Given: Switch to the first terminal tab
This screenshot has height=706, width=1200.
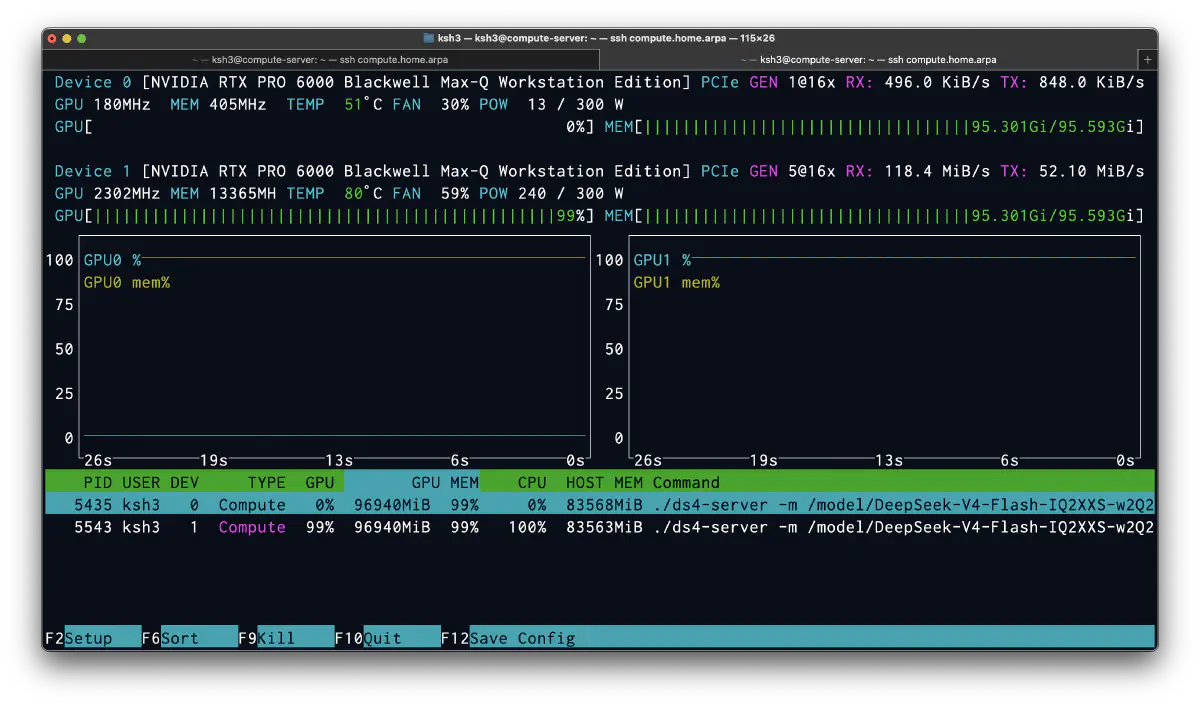Looking at the screenshot, I should [322, 60].
